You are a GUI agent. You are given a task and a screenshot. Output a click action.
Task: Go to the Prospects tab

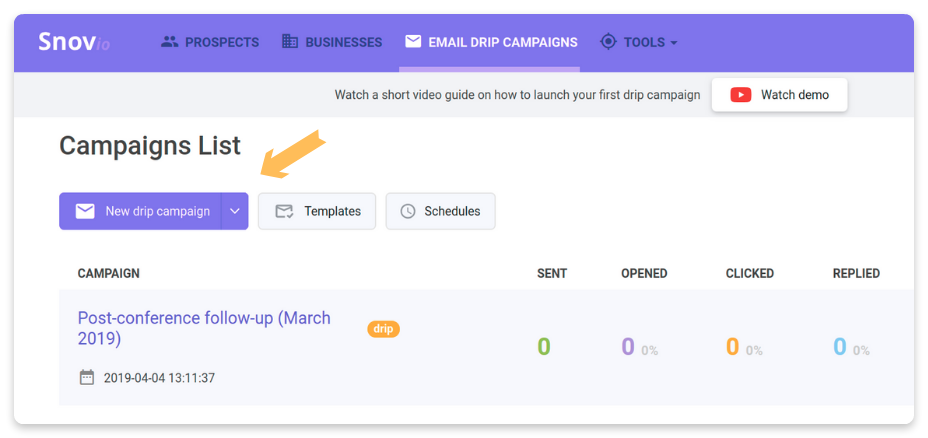pos(210,42)
